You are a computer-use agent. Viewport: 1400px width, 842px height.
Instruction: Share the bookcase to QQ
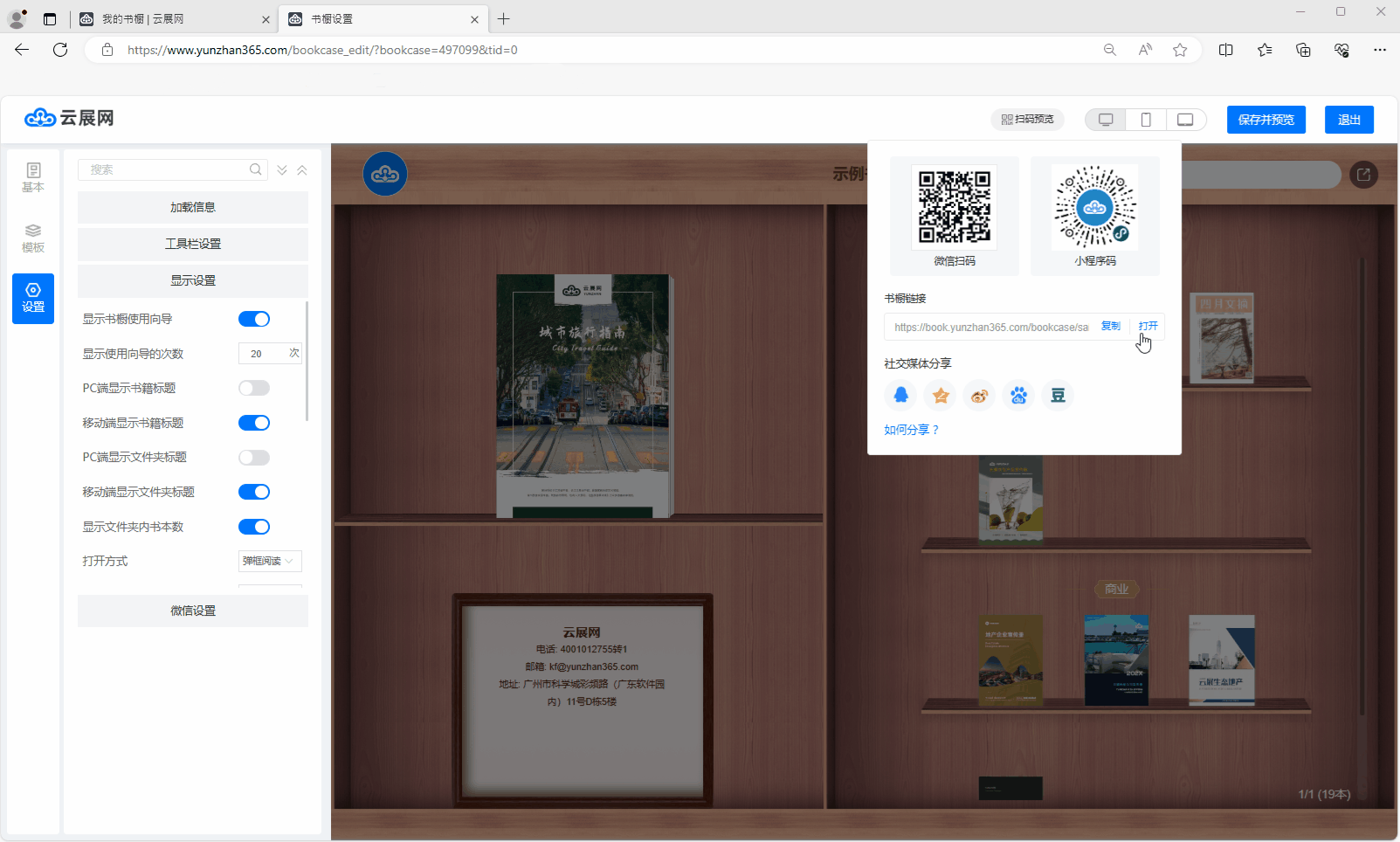(901, 396)
